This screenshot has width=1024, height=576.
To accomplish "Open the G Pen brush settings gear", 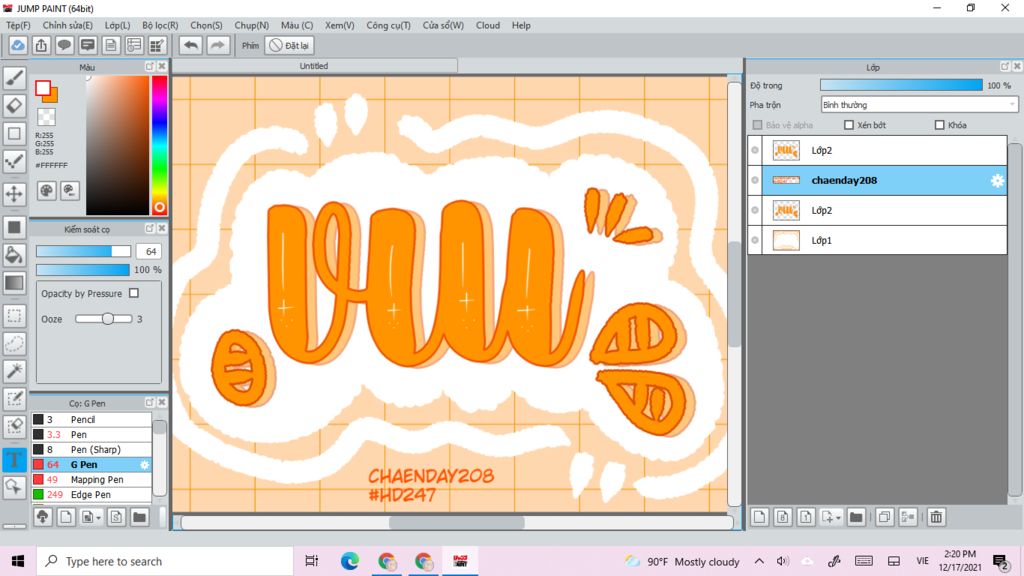I will (144, 464).
